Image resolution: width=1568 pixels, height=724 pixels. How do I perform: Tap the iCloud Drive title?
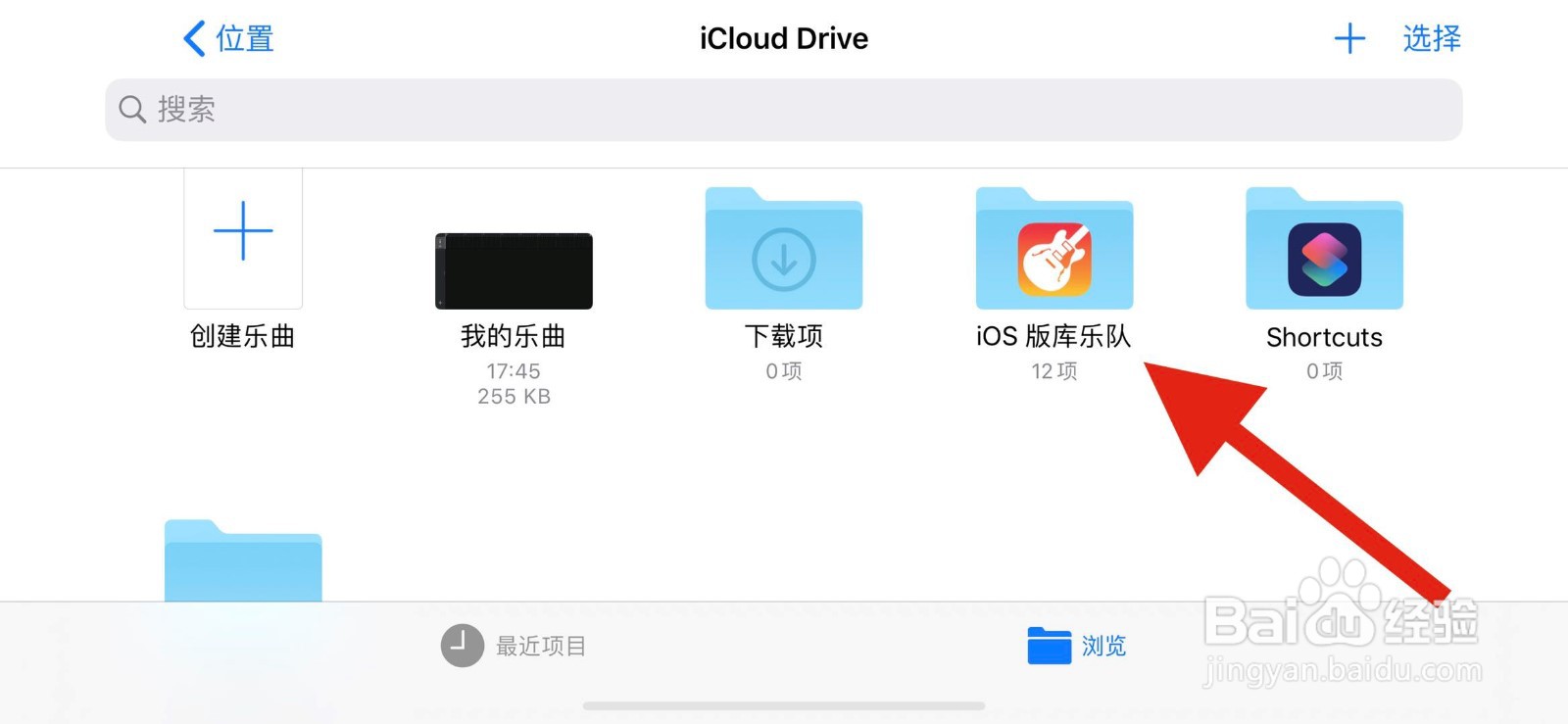point(784,39)
